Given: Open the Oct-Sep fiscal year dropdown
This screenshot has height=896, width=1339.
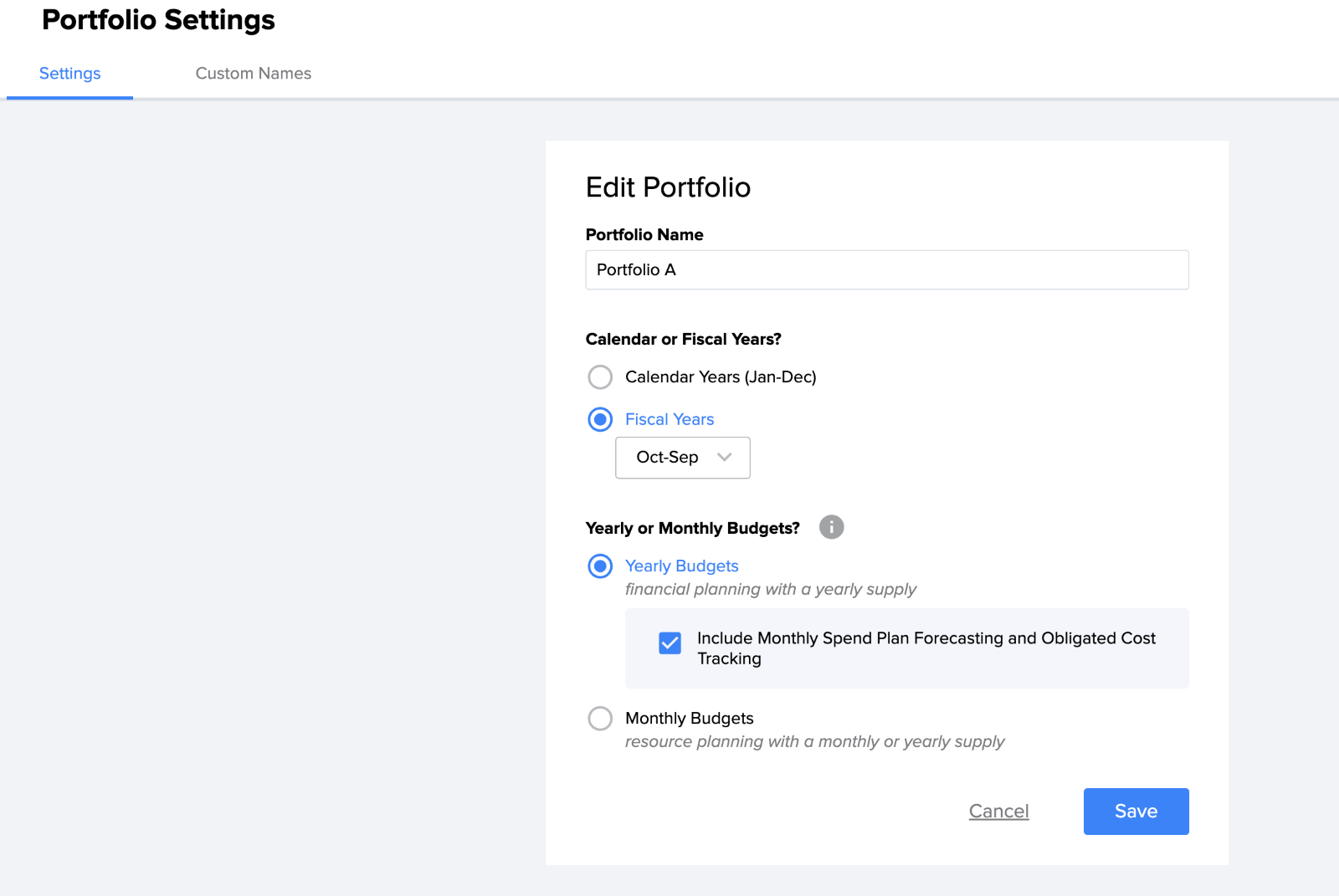Looking at the screenshot, I should click(682, 458).
